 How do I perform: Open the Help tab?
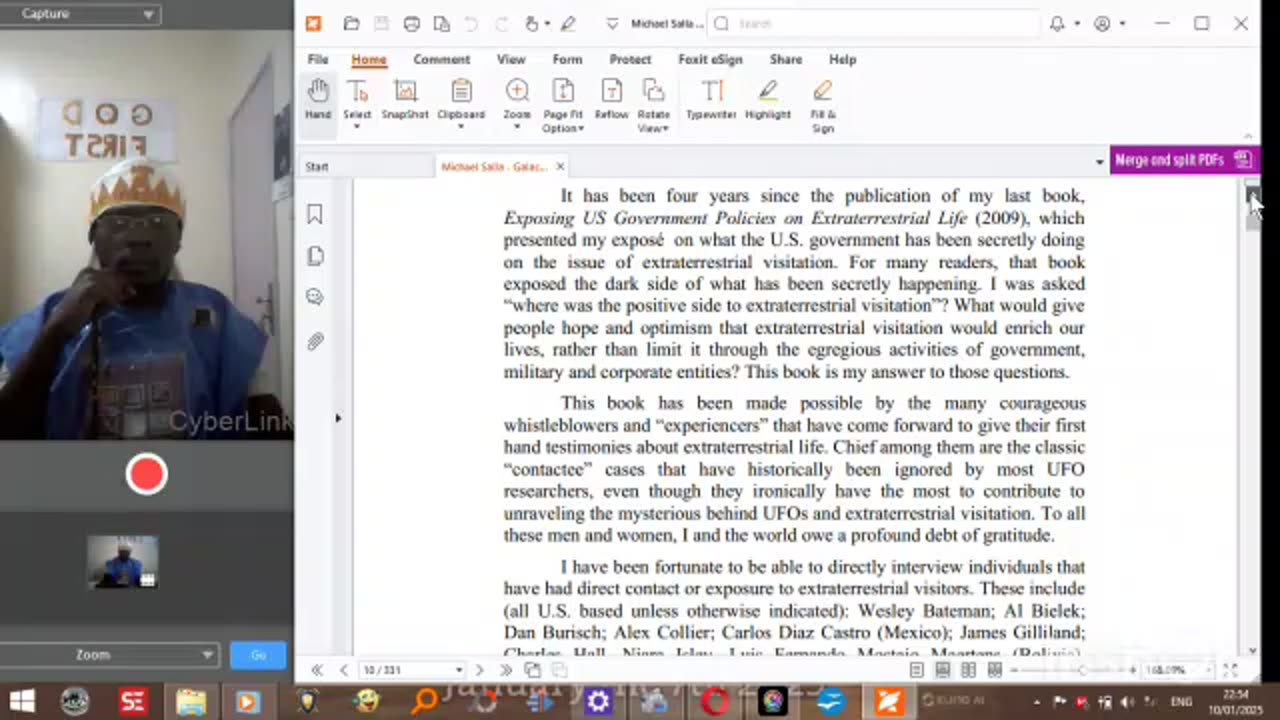click(842, 59)
